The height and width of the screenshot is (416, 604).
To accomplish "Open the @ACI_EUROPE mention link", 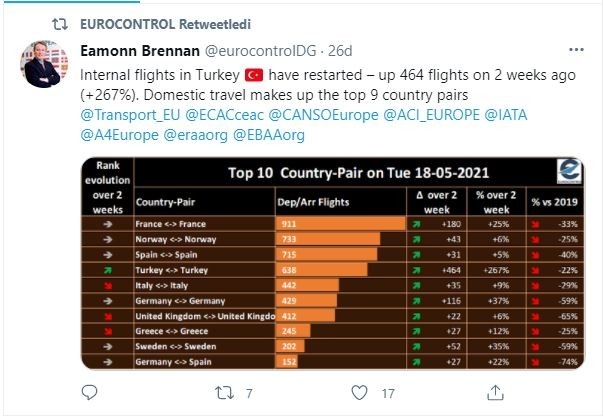I will (x=435, y=117).
